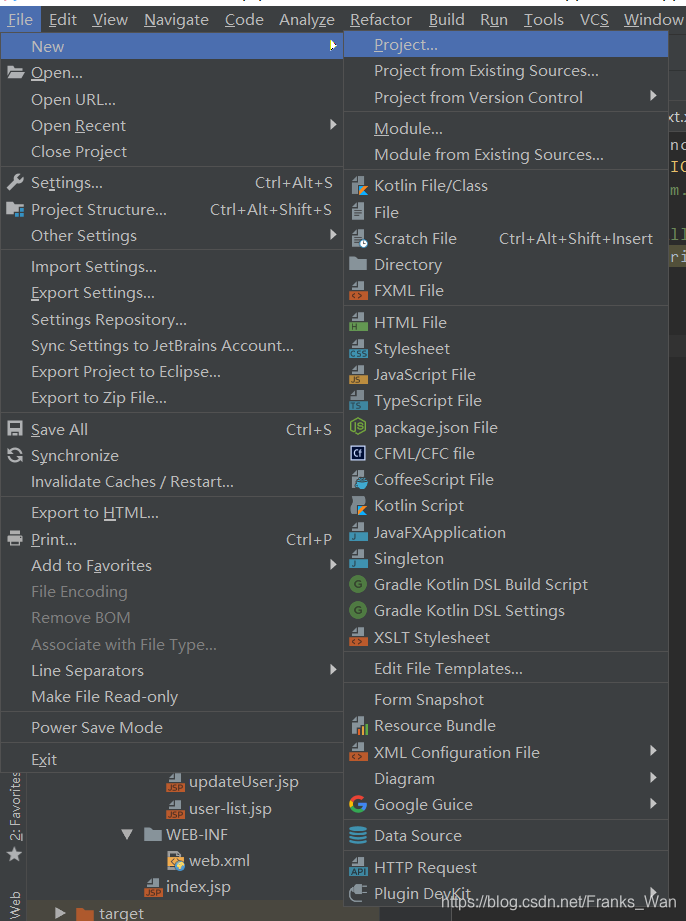Viewport: 686px width, 921px height.
Task: Choose Invalidate Caches / Restart...
Action: (x=172, y=482)
